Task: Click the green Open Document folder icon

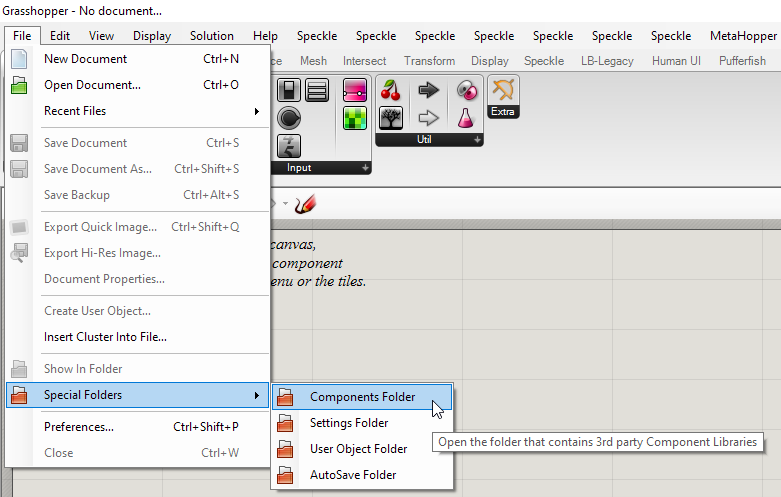Action: click(19, 85)
